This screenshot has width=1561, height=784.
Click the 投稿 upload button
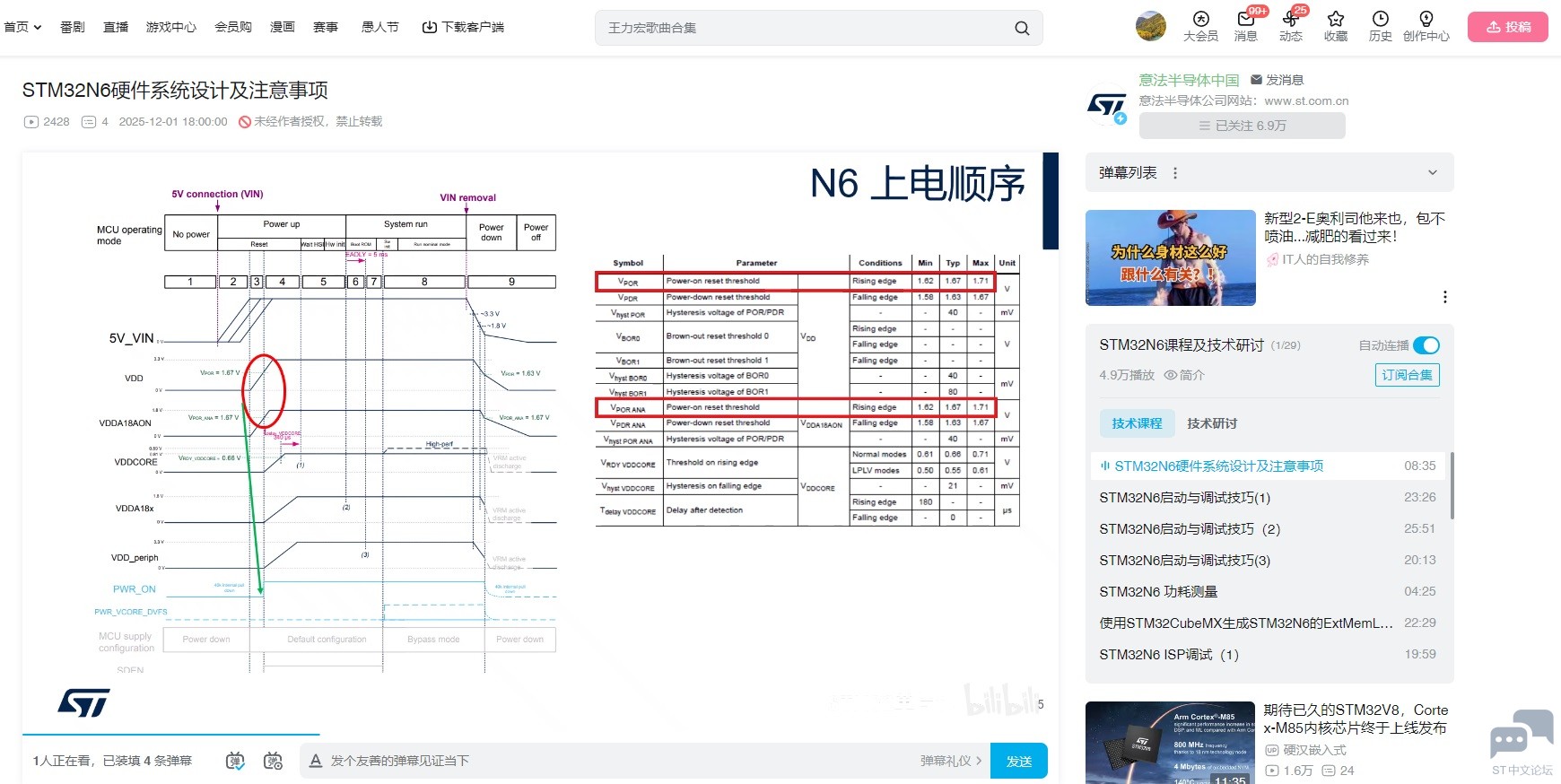coord(1508,27)
